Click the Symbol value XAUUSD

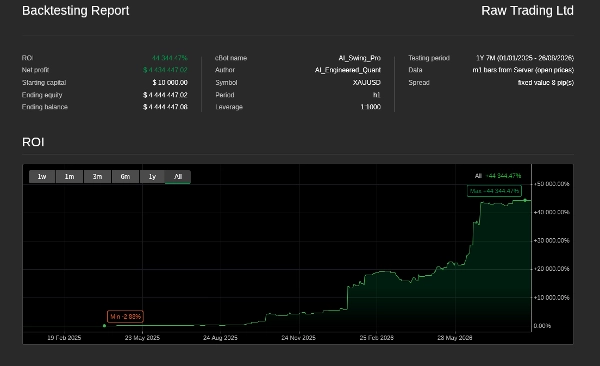coord(367,82)
